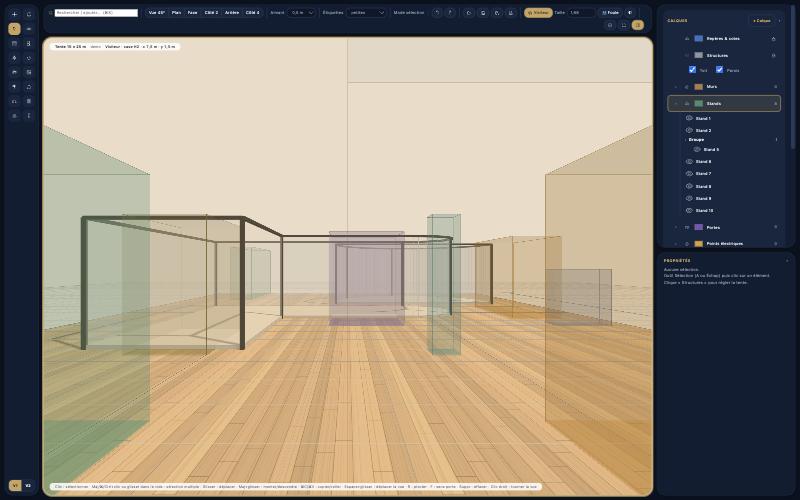The image size is (800, 500).
Task: Hide Stand 2 using its eye icon
Action: (x=689, y=130)
